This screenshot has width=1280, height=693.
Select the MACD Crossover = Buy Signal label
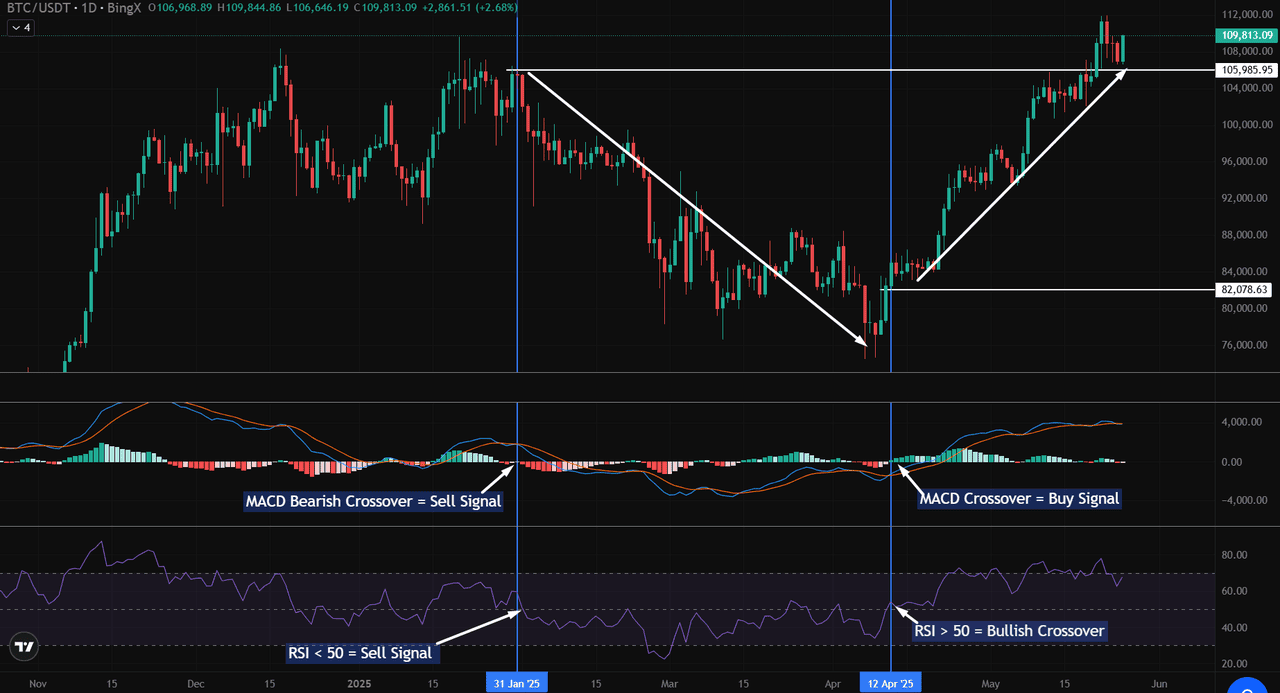coord(1019,498)
